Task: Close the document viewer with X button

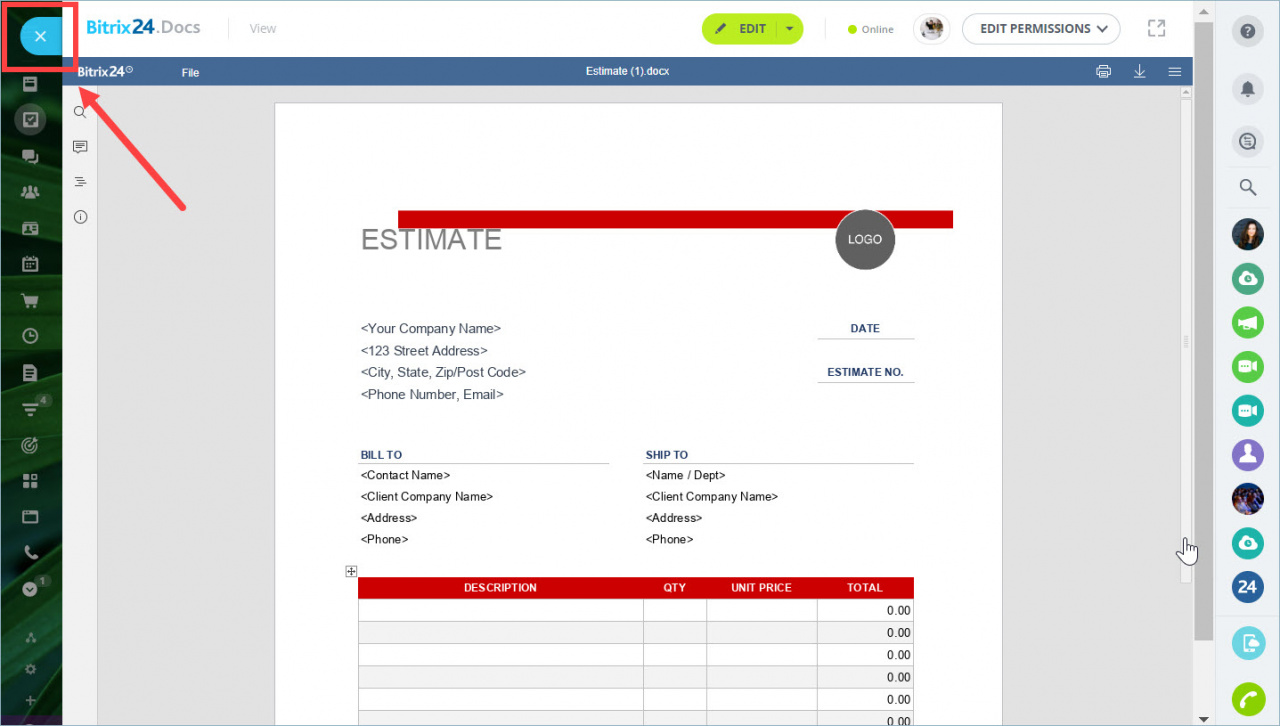Action: pos(40,37)
